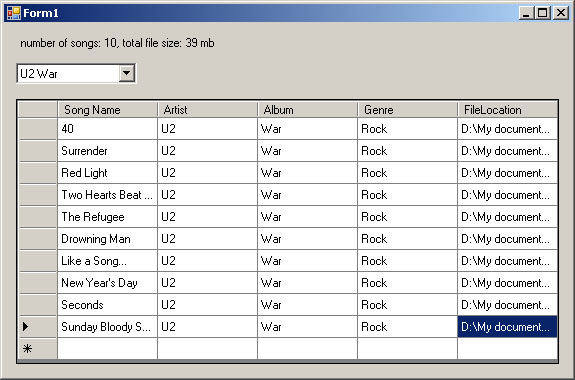This screenshot has height=380, width=575.
Task: Click the highlighted FileLocation cell
Action: (508, 326)
